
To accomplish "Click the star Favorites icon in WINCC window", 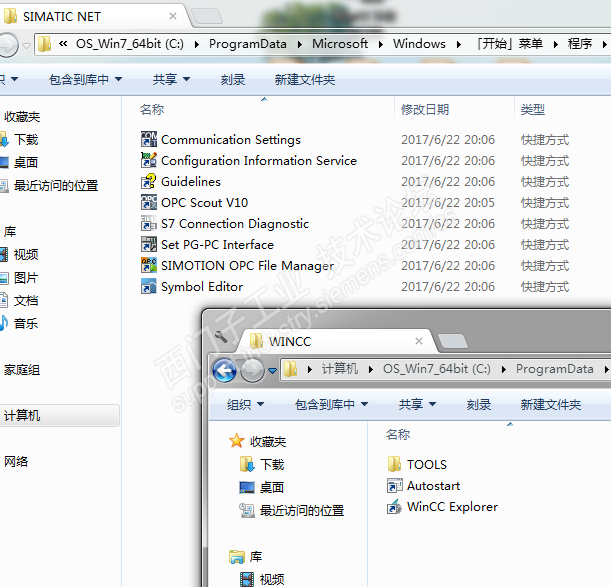I will click(x=237, y=441).
